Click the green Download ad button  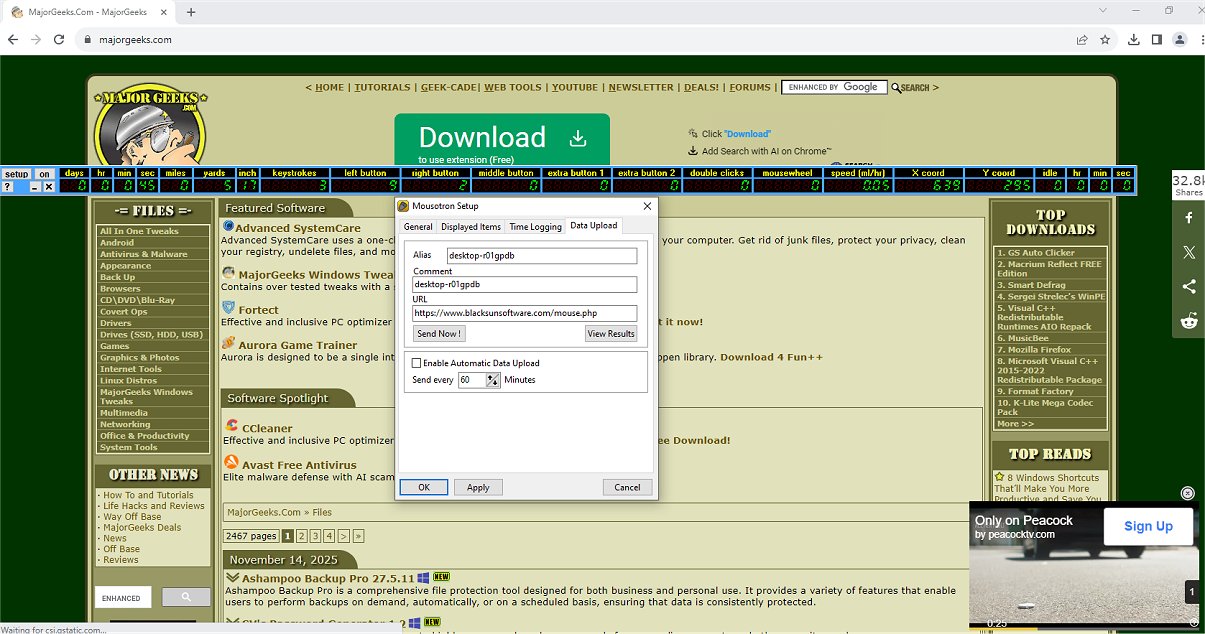(x=502, y=141)
